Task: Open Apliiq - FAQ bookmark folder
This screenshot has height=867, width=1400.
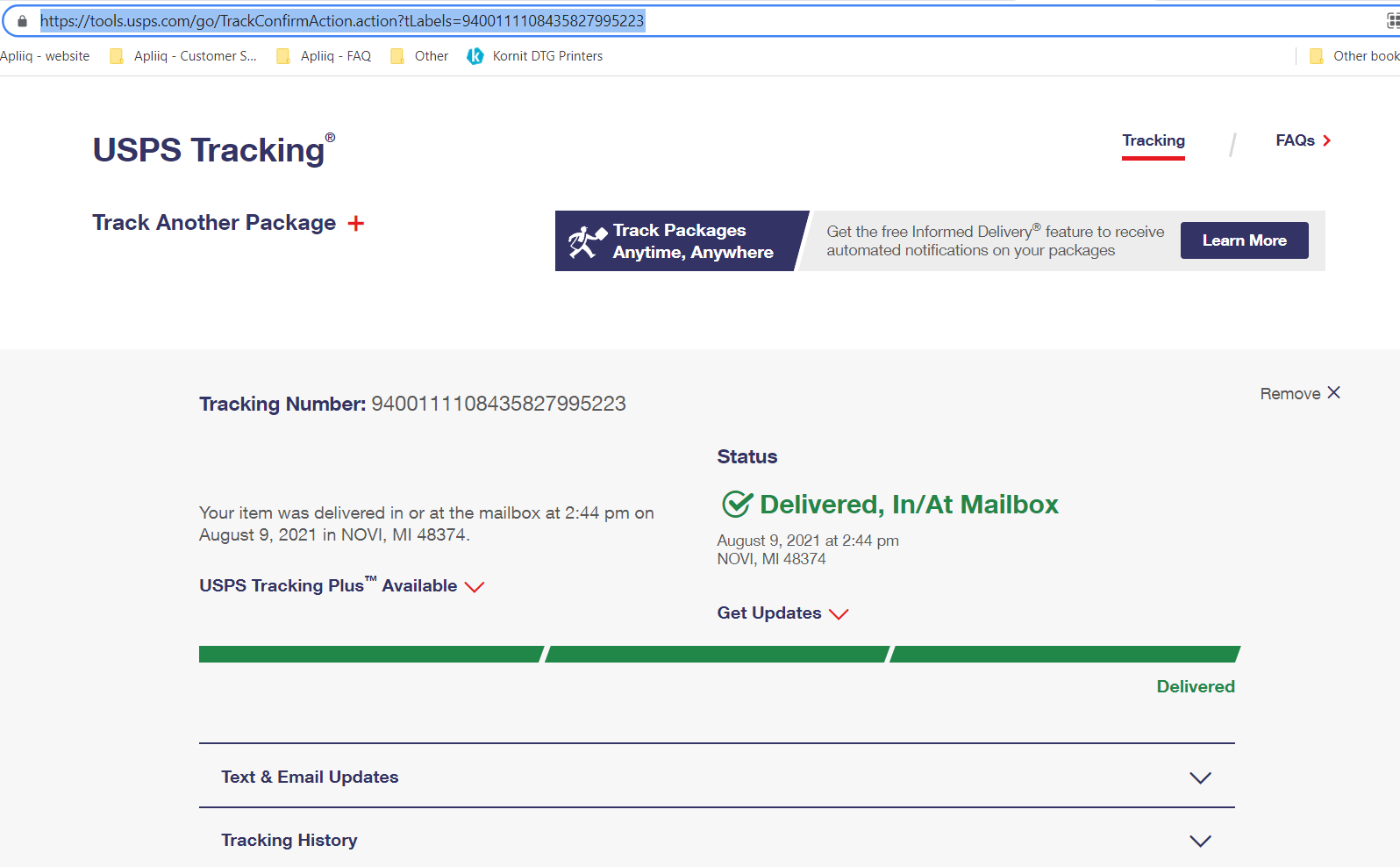Action: (324, 56)
